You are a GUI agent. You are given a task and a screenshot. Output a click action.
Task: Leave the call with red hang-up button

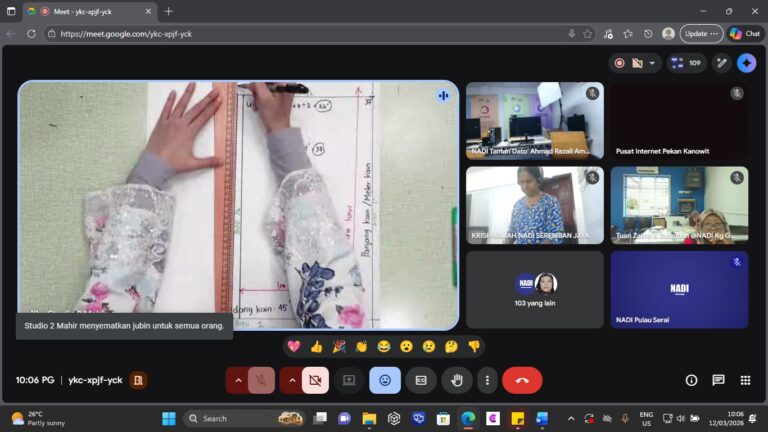click(522, 380)
